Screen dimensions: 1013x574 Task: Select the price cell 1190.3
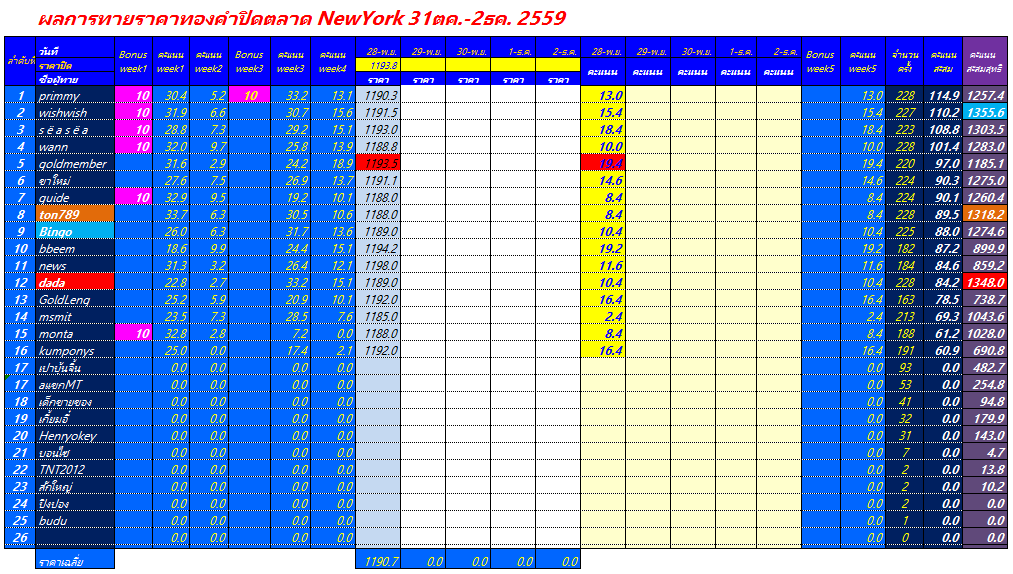tap(378, 96)
